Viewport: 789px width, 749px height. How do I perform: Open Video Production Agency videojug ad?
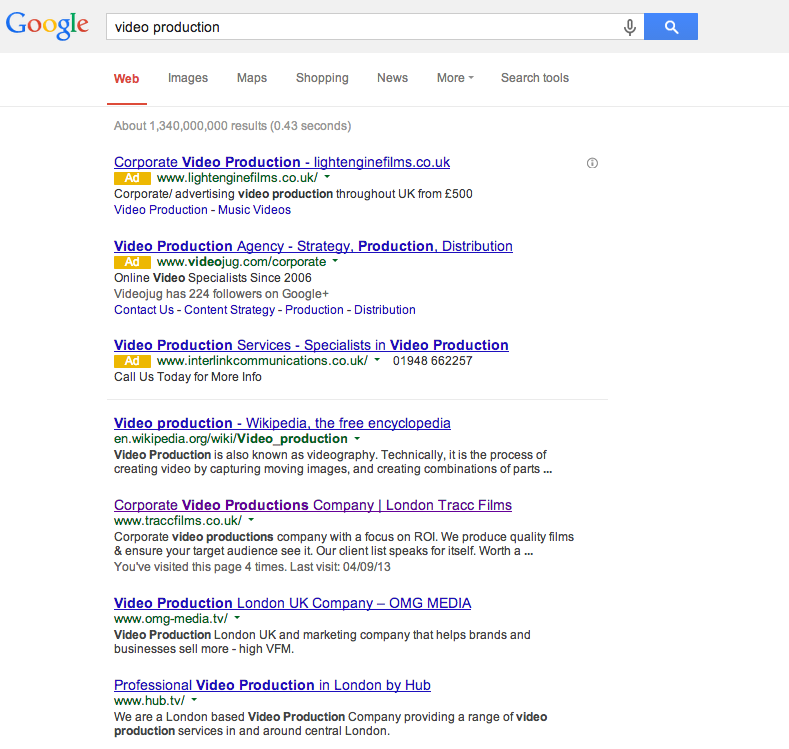(313, 246)
